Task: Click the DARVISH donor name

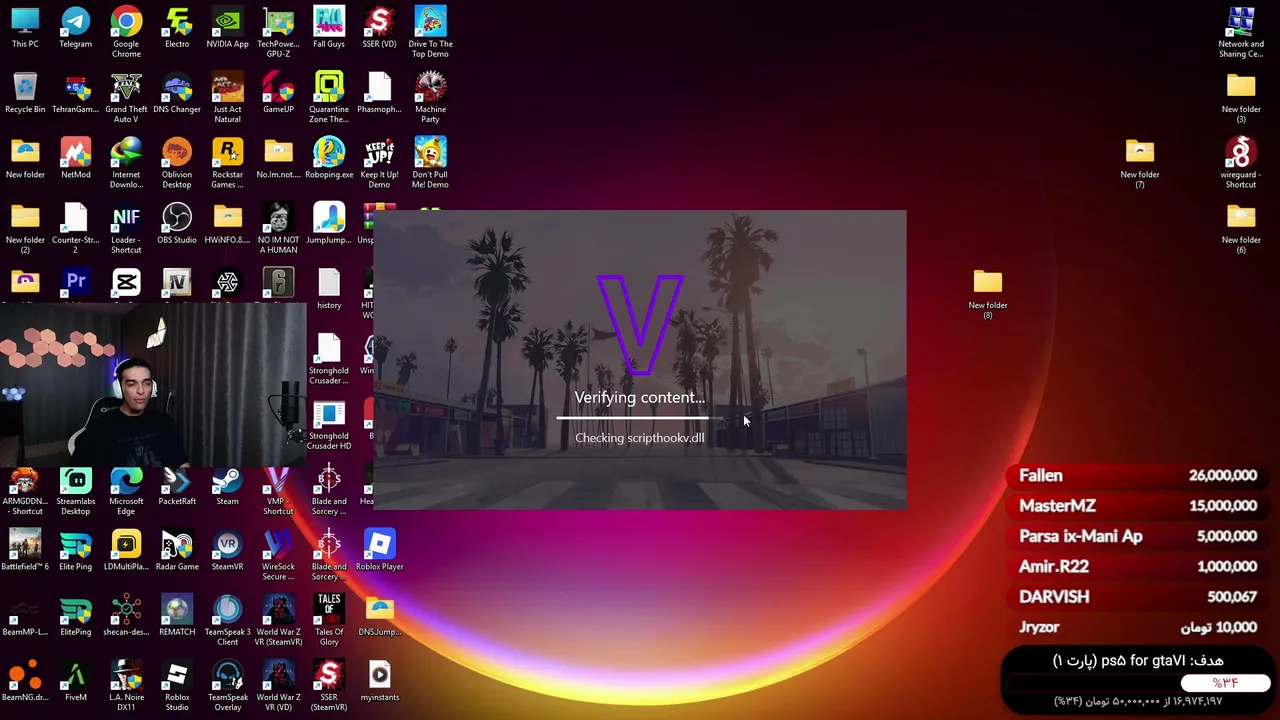Action: (1054, 597)
